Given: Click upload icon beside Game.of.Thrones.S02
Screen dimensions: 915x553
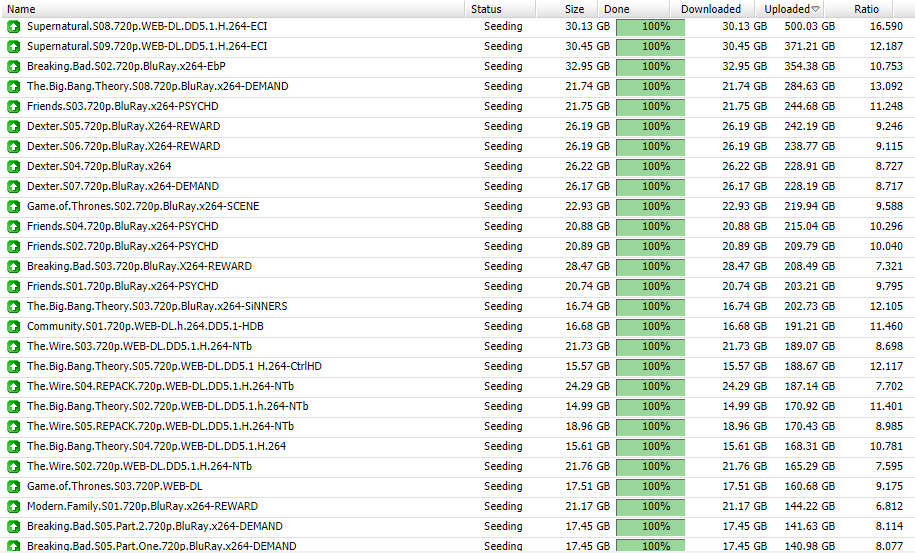Looking at the screenshot, I should pos(13,207).
